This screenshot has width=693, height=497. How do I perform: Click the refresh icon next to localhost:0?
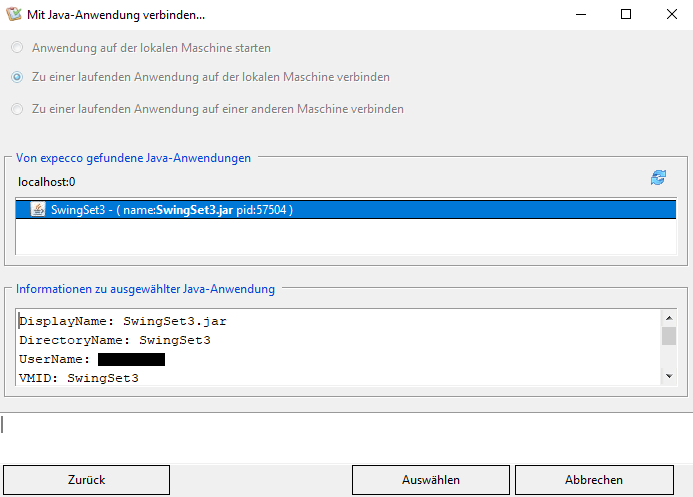coord(658,178)
